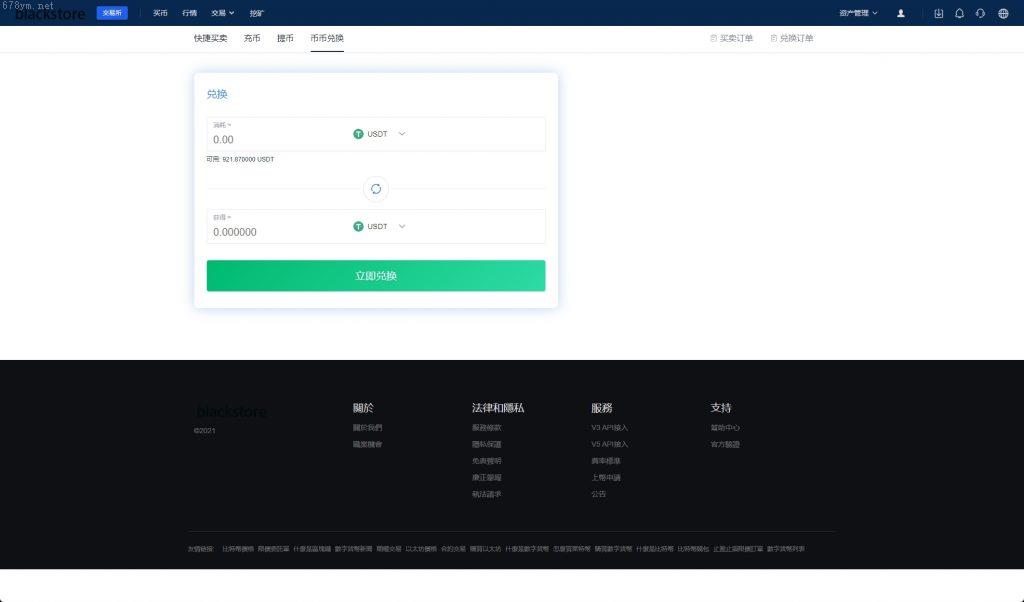1024x602 pixels.
Task: Swap currencies with the circular arrows icon
Action: click(376, 189)
